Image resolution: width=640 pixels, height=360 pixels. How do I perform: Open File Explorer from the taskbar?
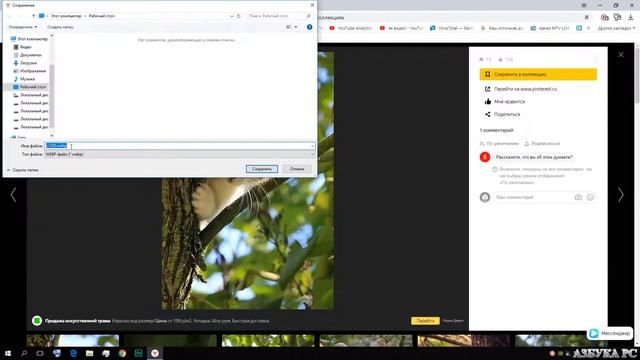pos(89,353)
